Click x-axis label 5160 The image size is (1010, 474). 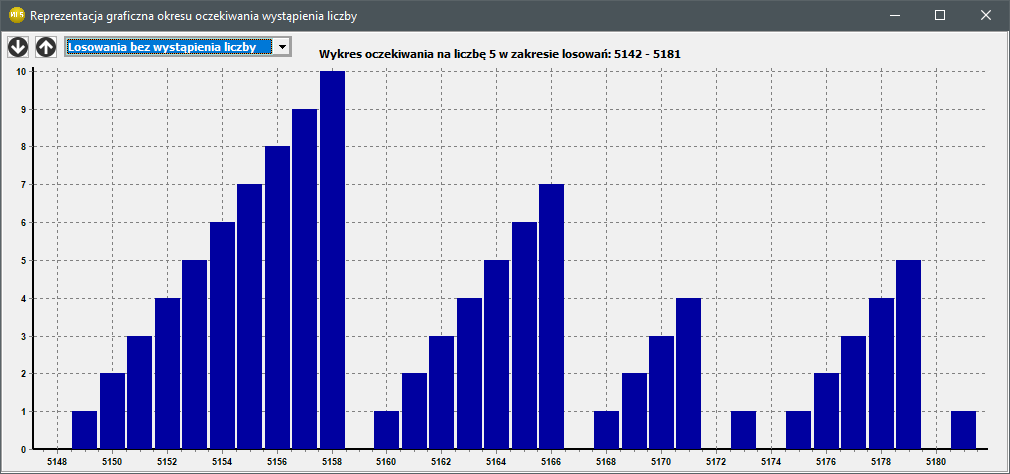386,461
